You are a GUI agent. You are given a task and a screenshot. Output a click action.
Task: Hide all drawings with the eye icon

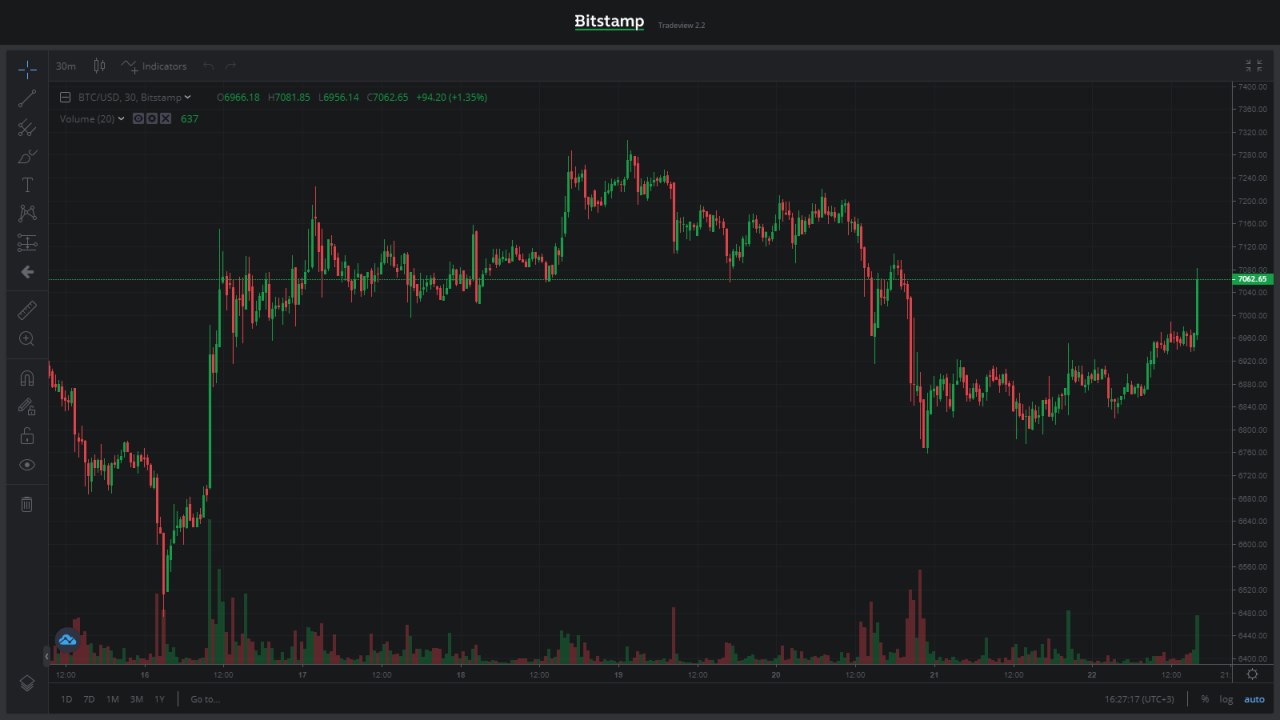coord(27,465)
